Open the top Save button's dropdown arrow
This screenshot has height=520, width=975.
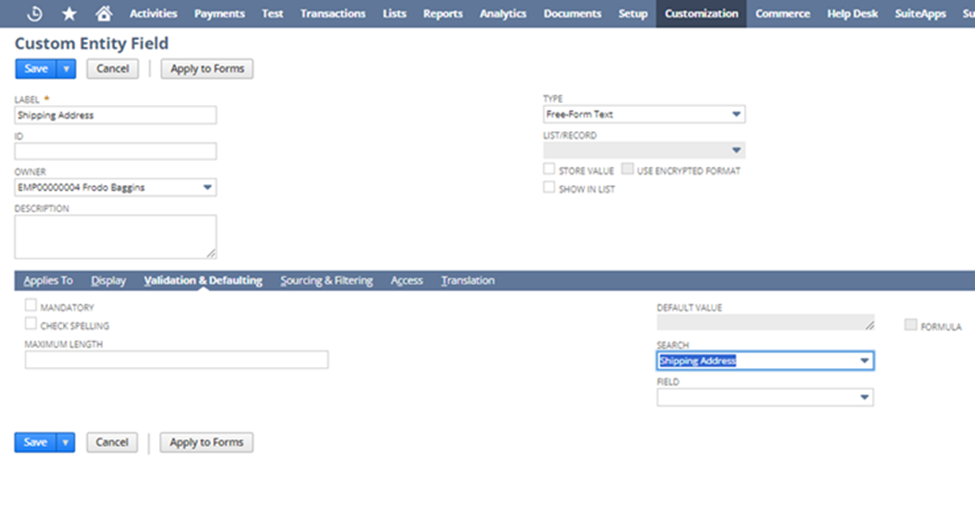click(x=66, y=68)
